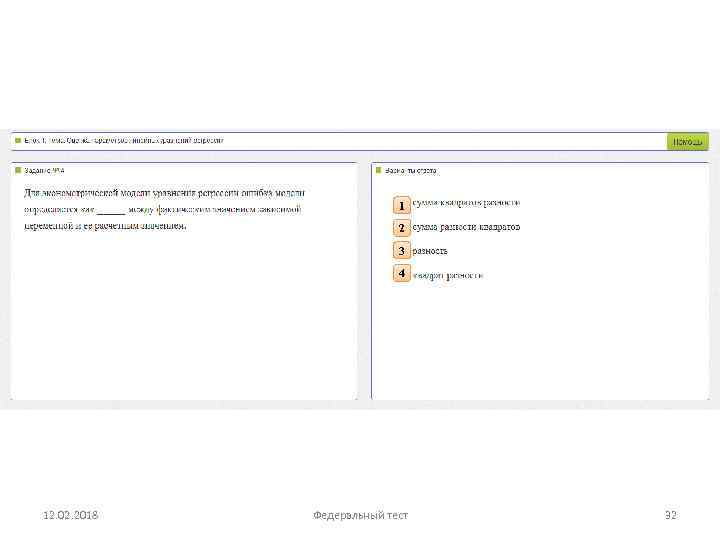
Task: Click the question text about regression model error
Action: click(164, 209)
